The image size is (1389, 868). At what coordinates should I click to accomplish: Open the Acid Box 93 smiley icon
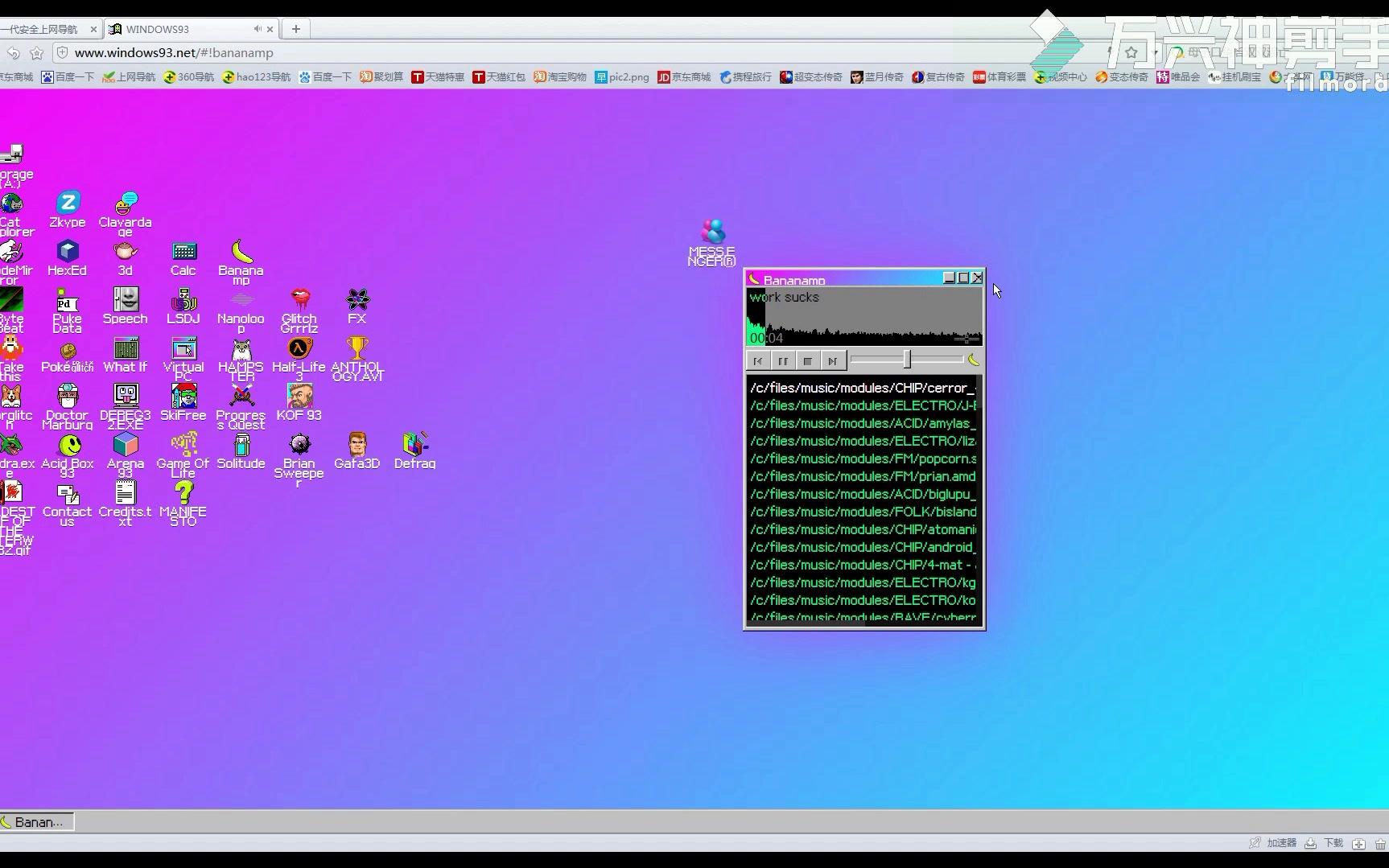click(x=68, y=455)
